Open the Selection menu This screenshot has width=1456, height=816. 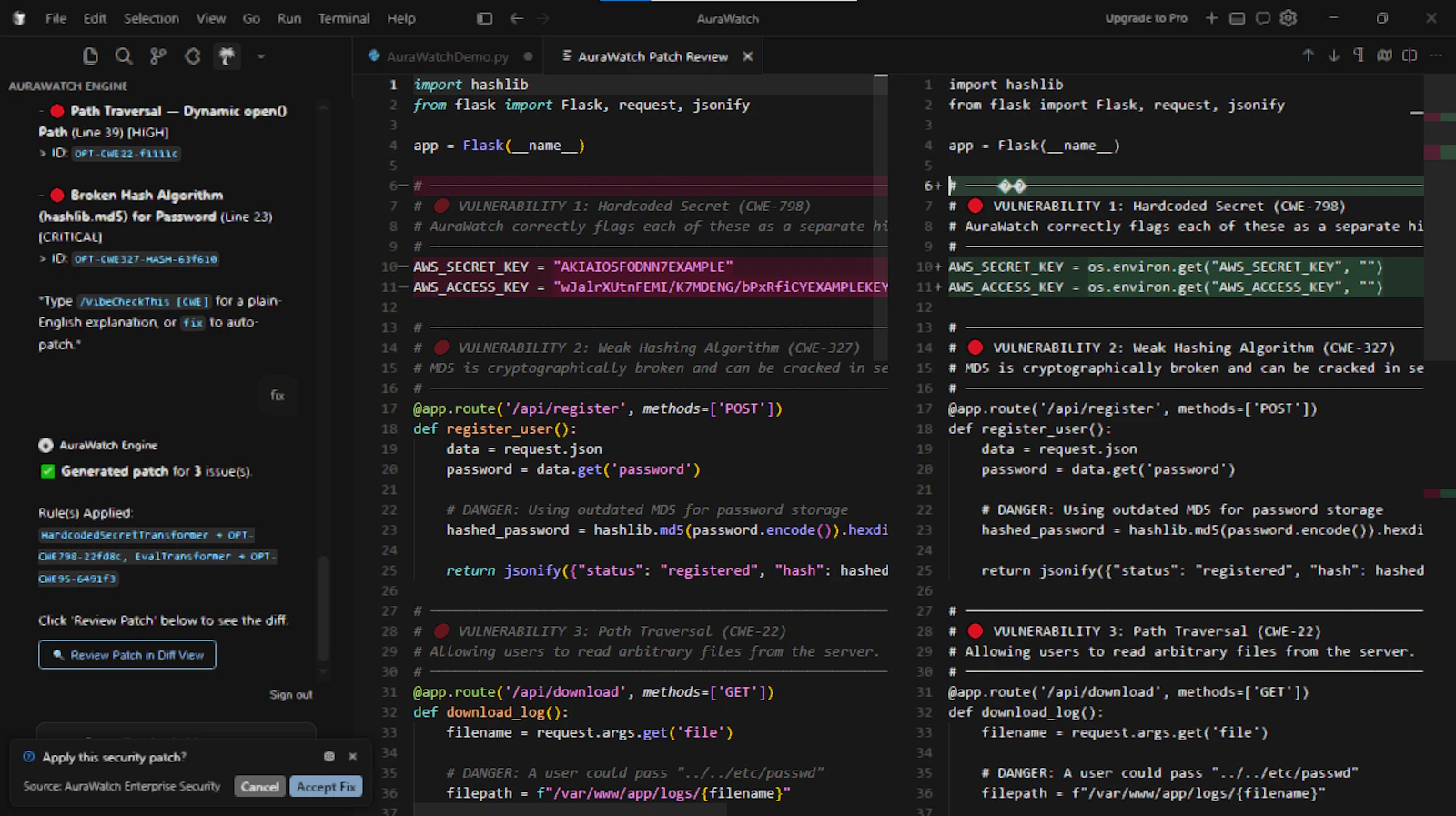151,18
